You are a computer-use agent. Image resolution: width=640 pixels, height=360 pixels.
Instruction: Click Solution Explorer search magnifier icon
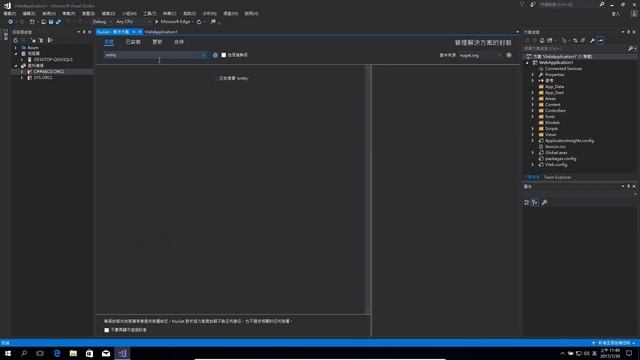(x=630, y=49)
